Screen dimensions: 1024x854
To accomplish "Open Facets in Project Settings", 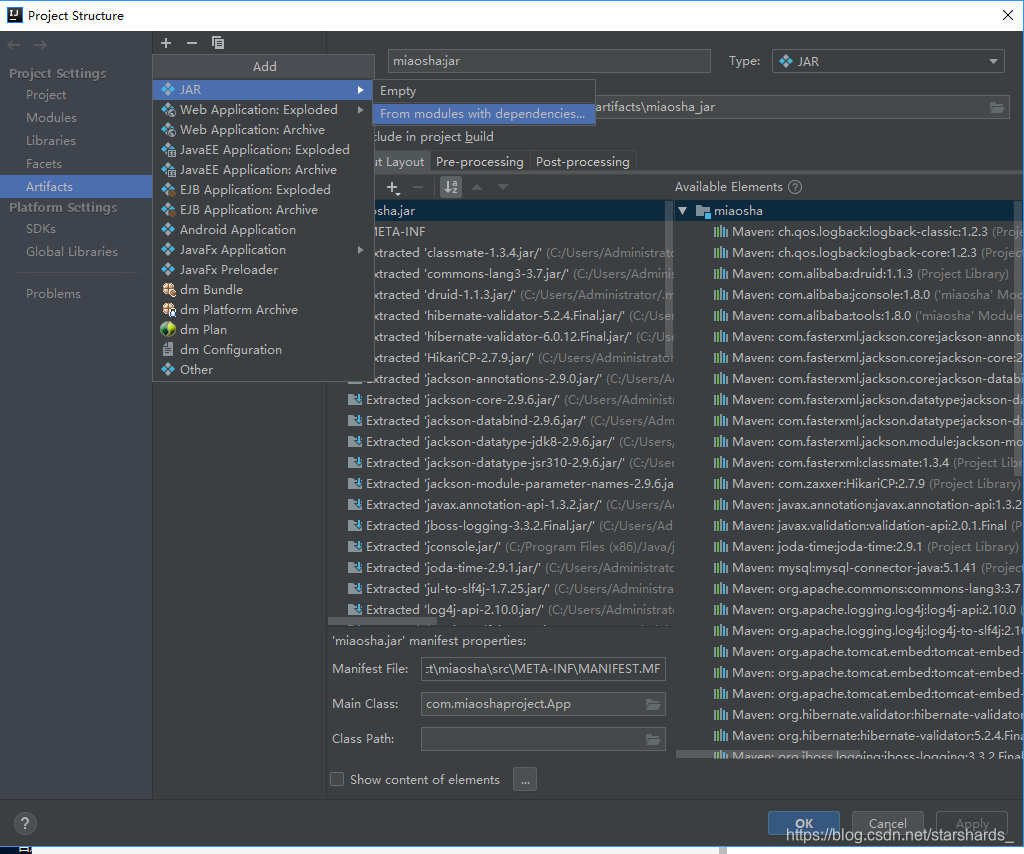I will click(x=43, y=164).
